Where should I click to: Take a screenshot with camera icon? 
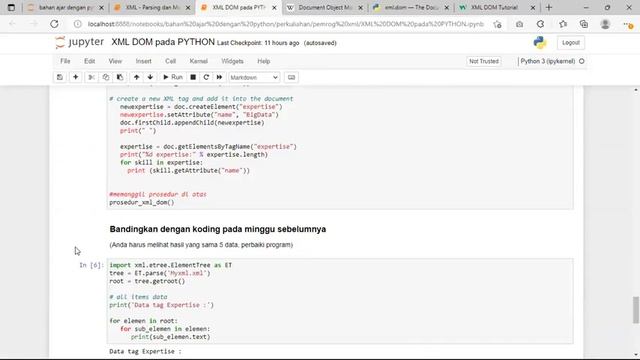pos(519,24)
